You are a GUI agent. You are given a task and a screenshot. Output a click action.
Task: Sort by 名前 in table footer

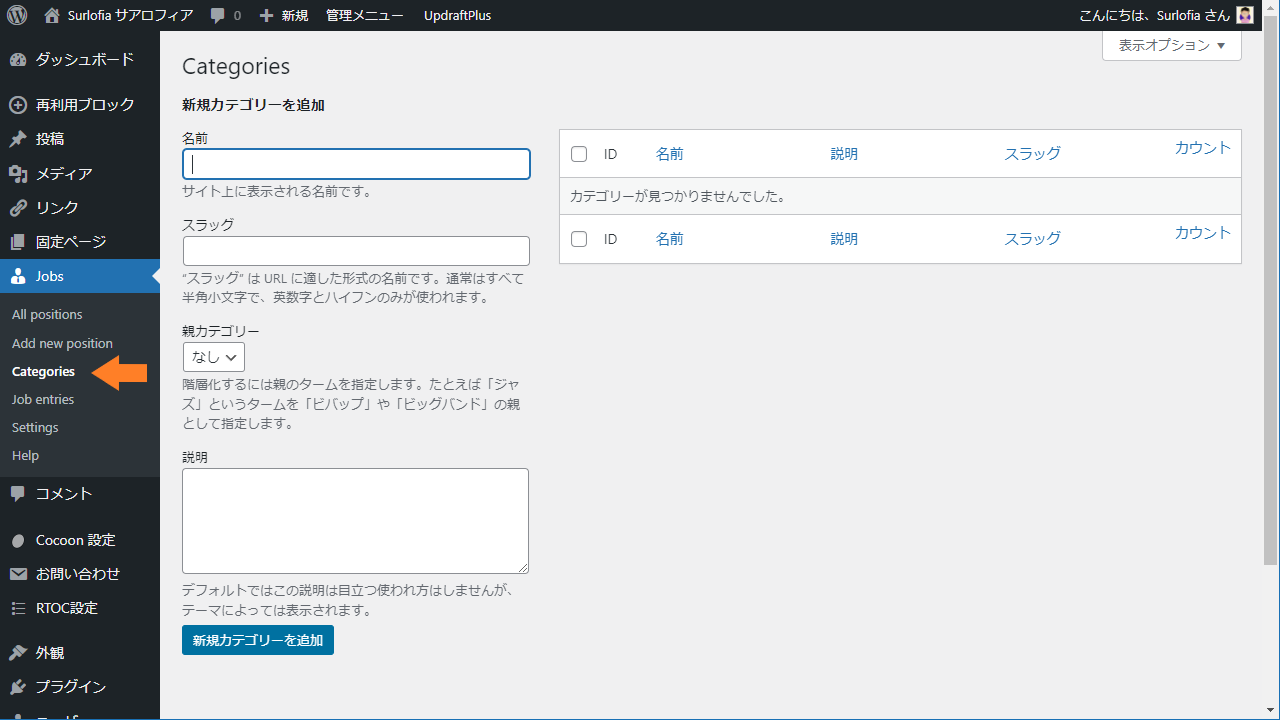670,239
